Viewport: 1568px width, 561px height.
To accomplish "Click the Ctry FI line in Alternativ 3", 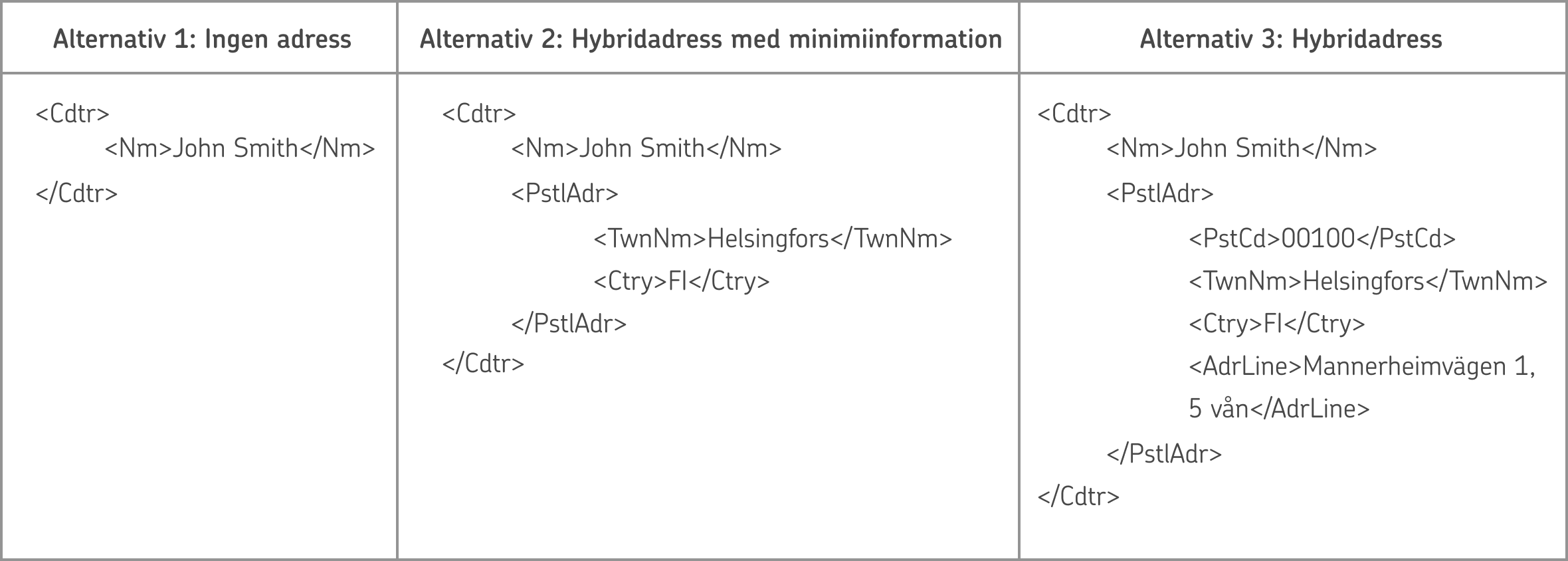I will (1277, 324).
